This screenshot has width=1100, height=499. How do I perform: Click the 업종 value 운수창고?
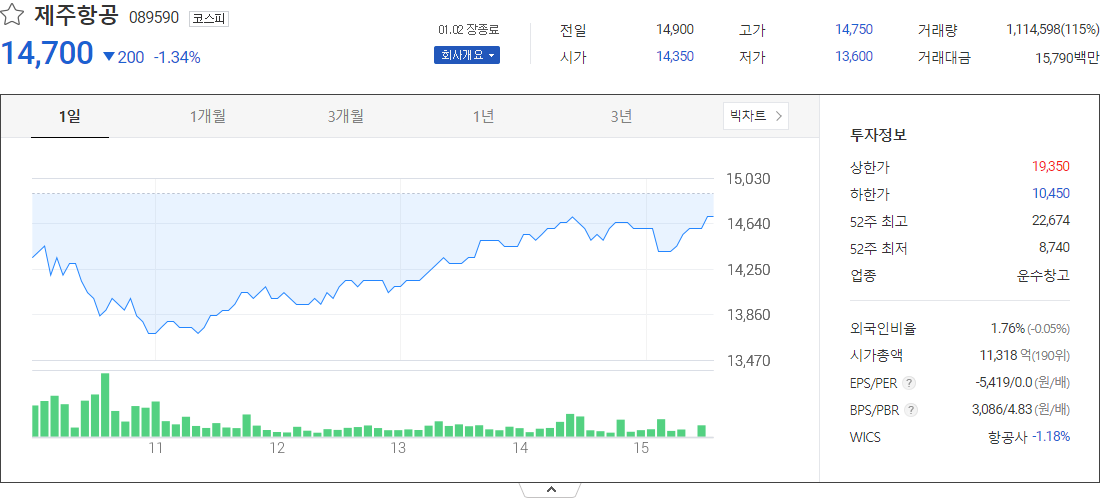[1043, 275]
